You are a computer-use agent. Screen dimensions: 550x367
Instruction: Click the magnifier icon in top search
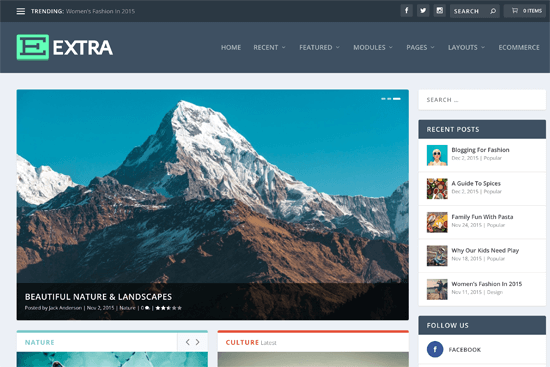[493, 11]
